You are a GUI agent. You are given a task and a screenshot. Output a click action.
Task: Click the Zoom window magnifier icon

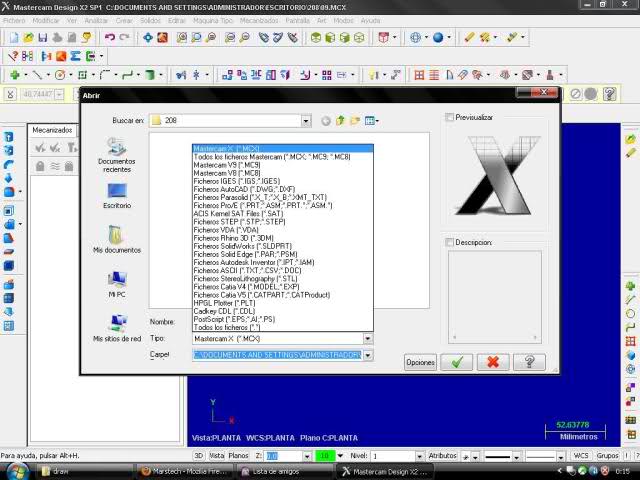pyautogui.click(x=182, y=38)
